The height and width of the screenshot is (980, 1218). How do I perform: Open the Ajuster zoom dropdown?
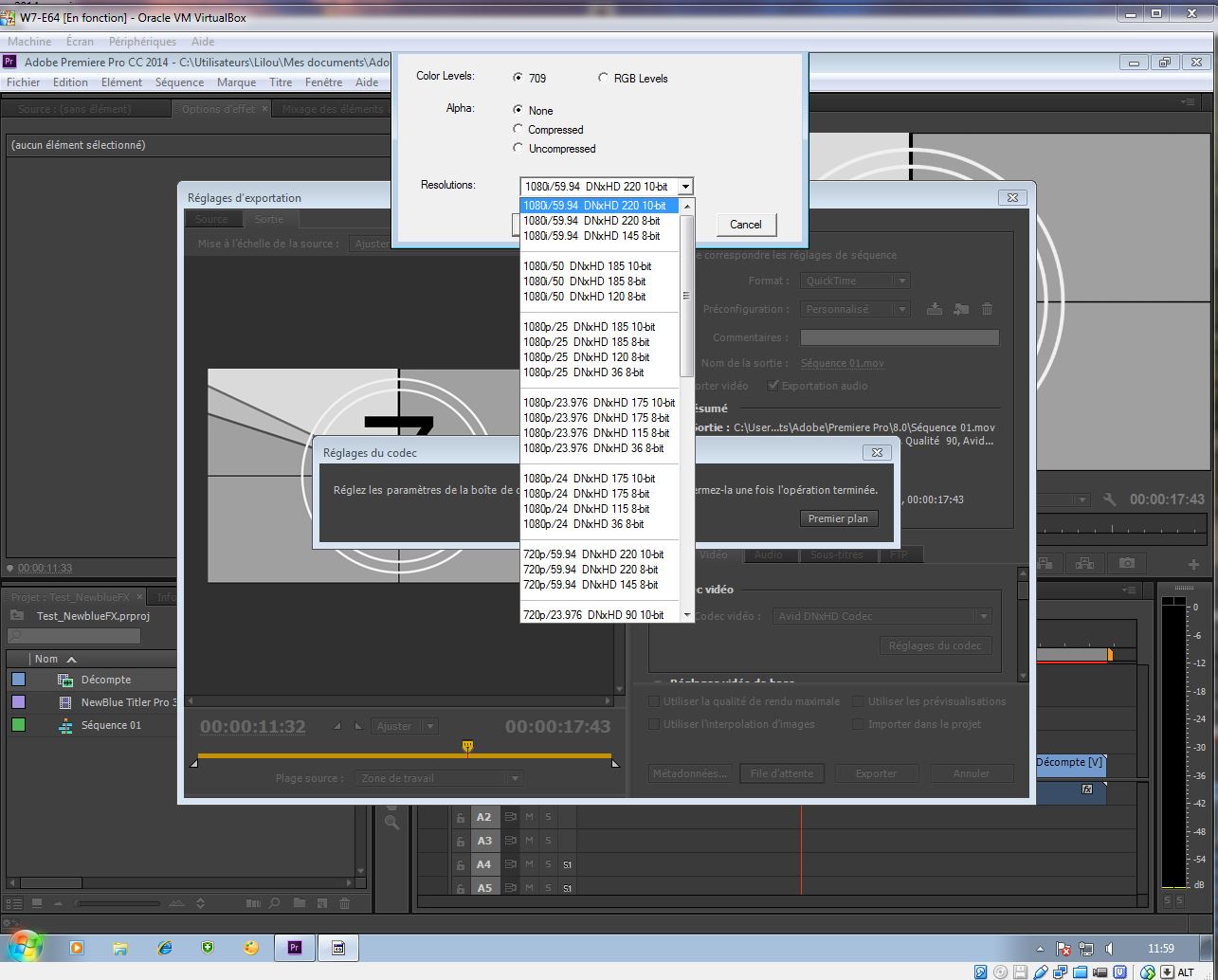(x=405, y=726)
